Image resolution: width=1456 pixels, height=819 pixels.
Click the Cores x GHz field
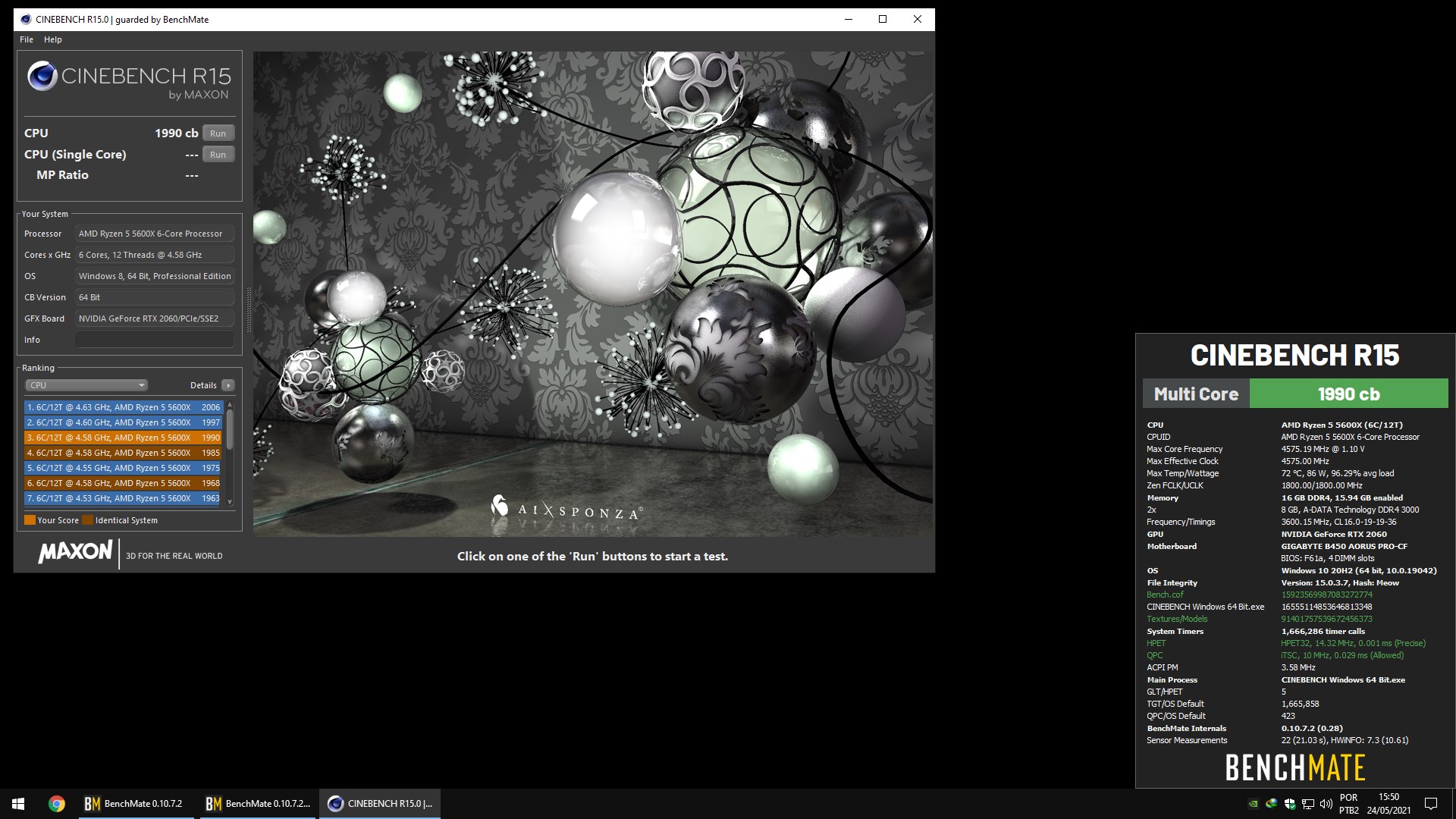click(x=155, y=255)
